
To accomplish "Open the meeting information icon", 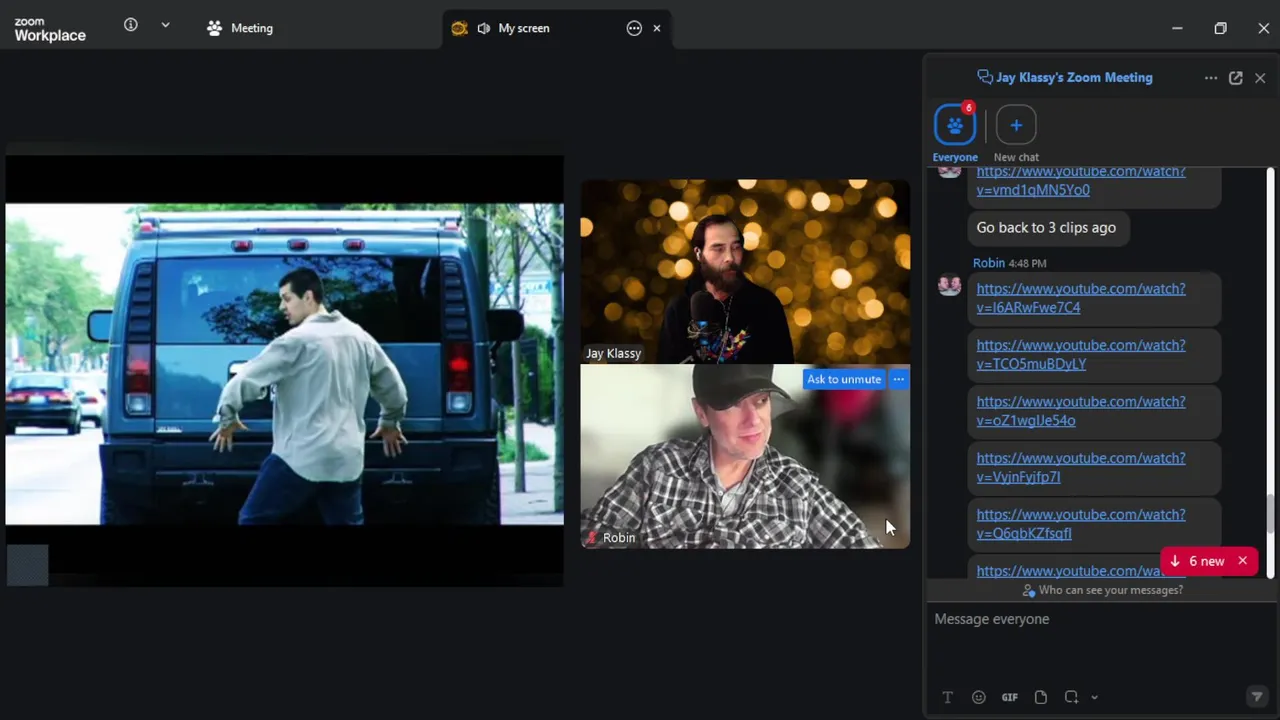I will (x=131, y=25).
